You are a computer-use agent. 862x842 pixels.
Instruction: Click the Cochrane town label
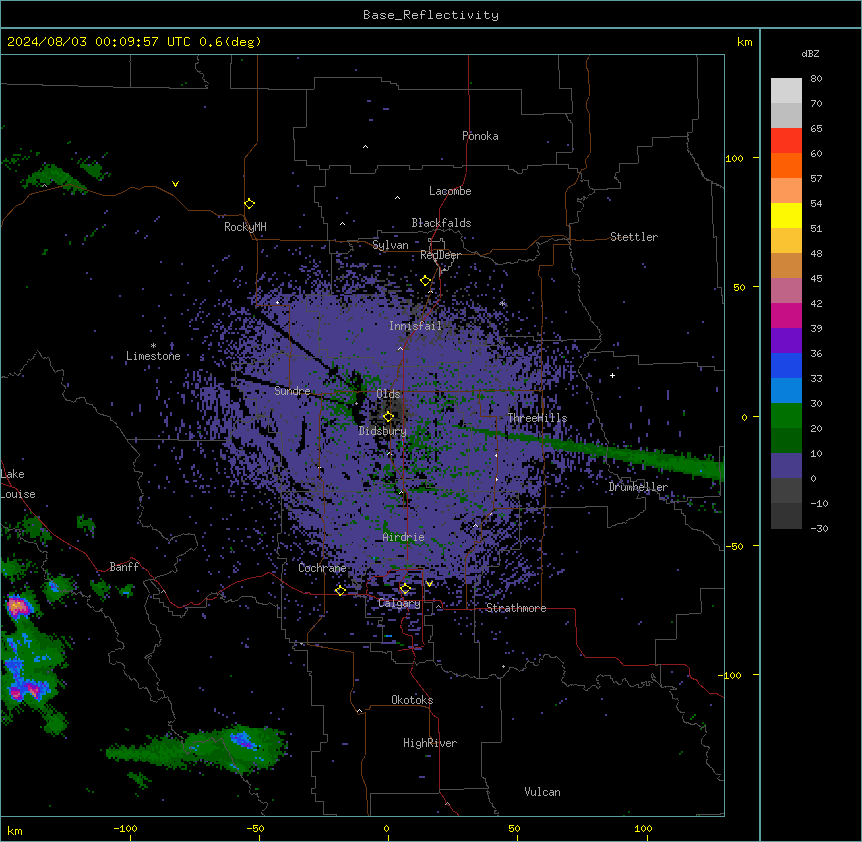pyautogui.click(x=322, y=568)
